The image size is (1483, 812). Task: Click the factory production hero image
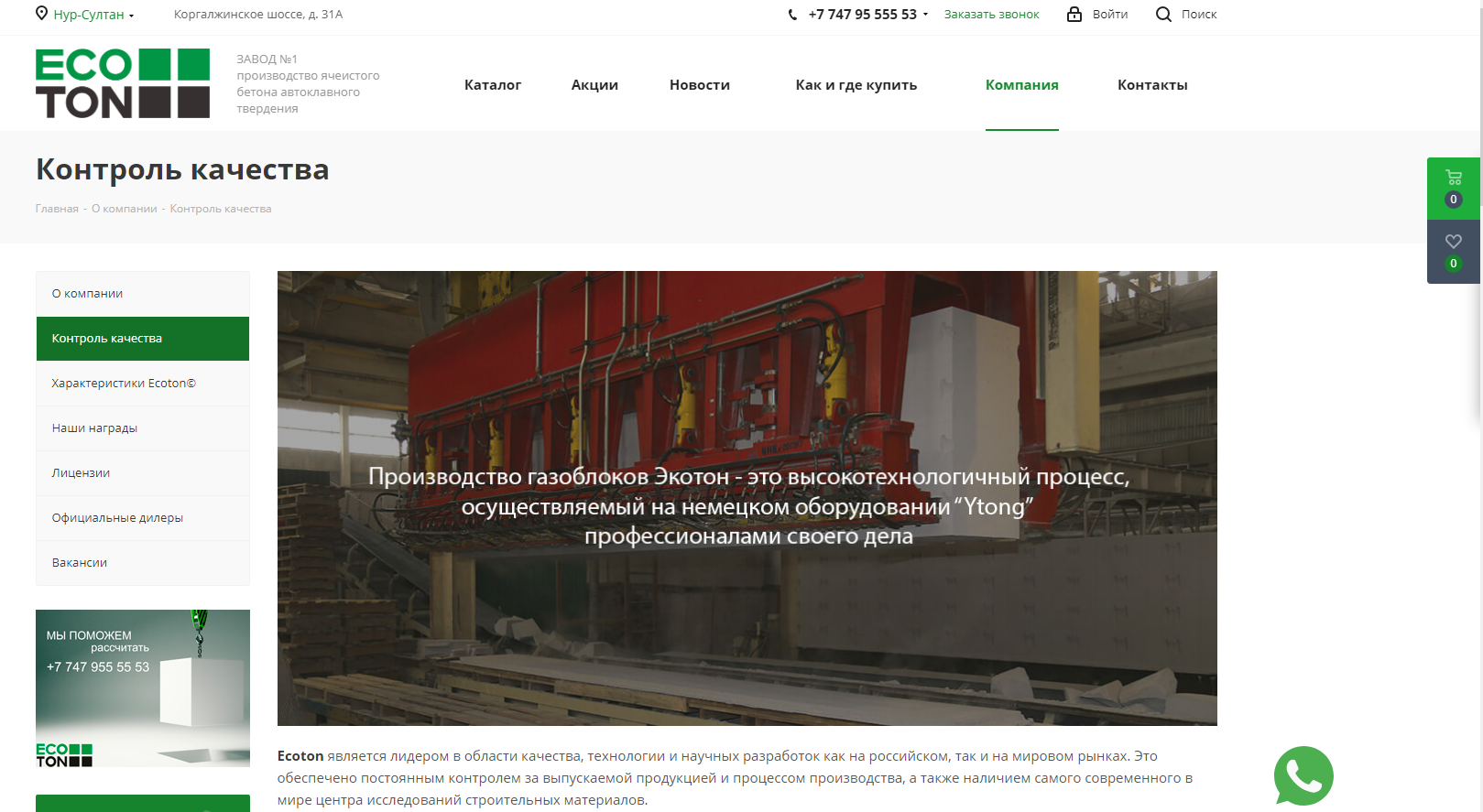tap(747, 498)
